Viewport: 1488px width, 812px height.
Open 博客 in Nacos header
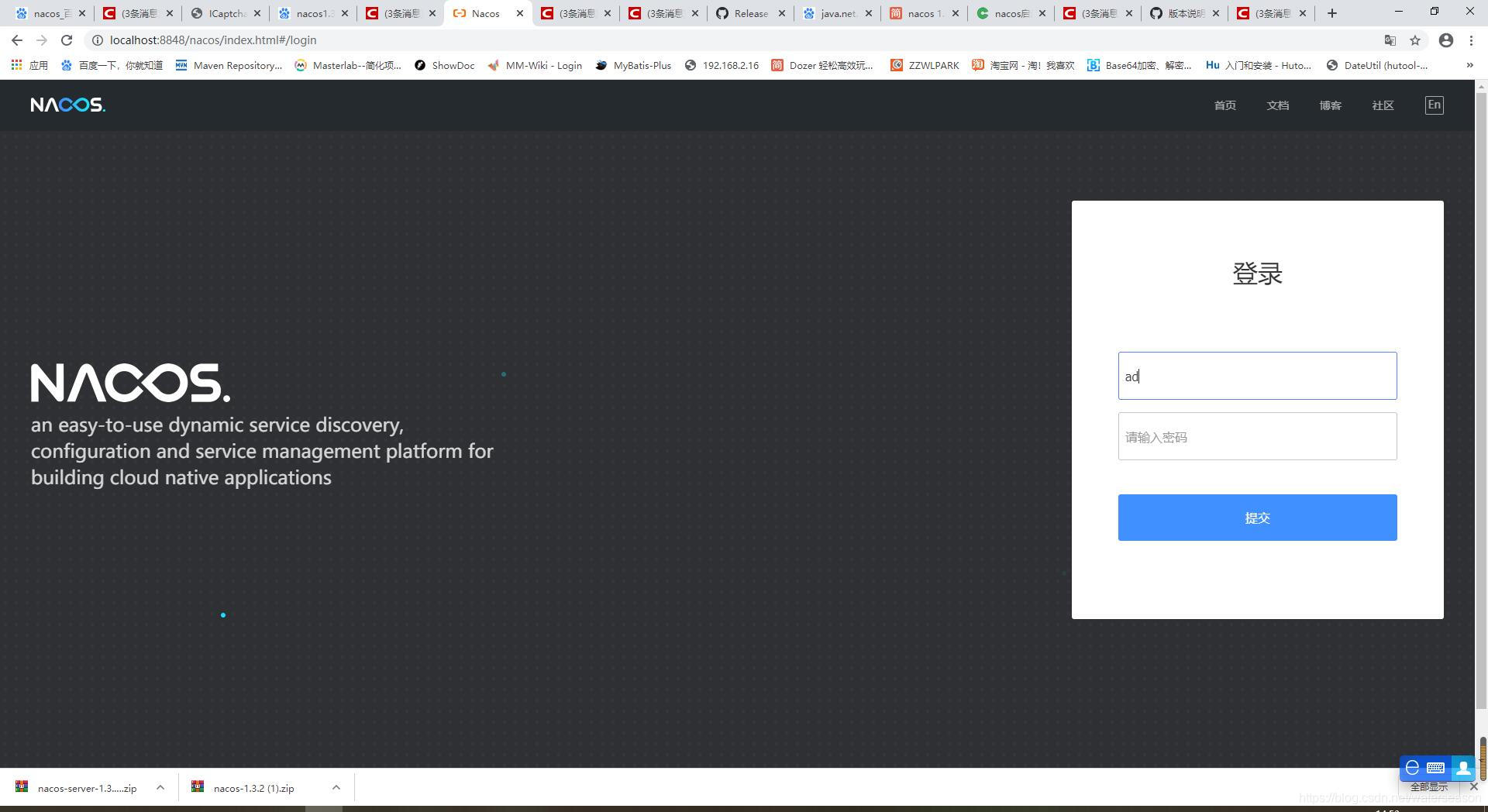click(1331, 105)
